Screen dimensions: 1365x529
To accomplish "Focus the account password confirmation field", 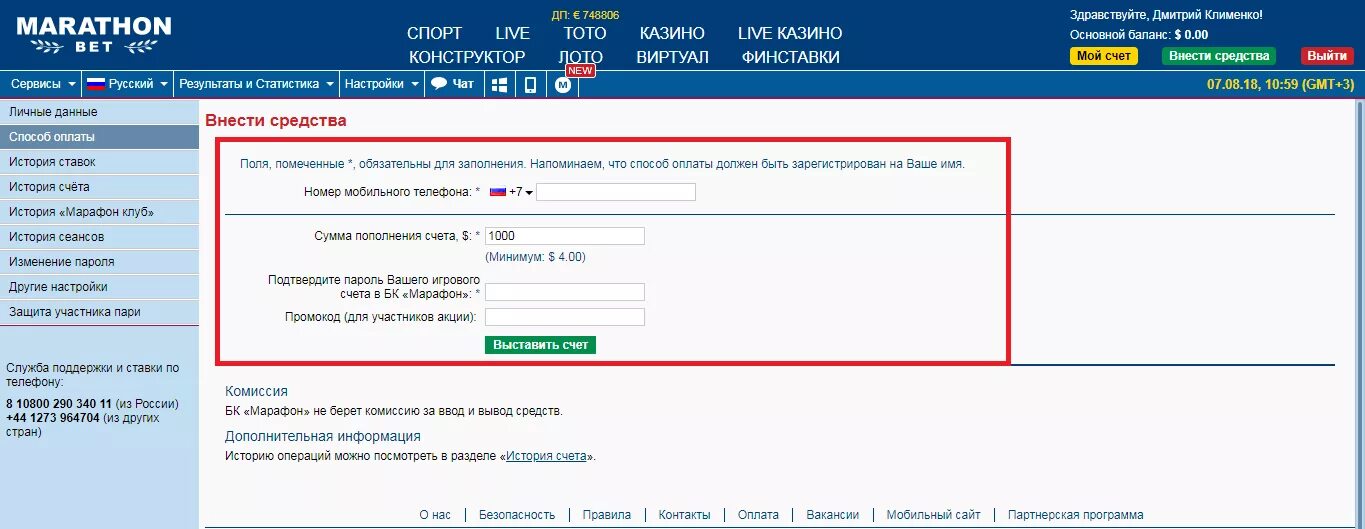I will [x=565, y=292].
